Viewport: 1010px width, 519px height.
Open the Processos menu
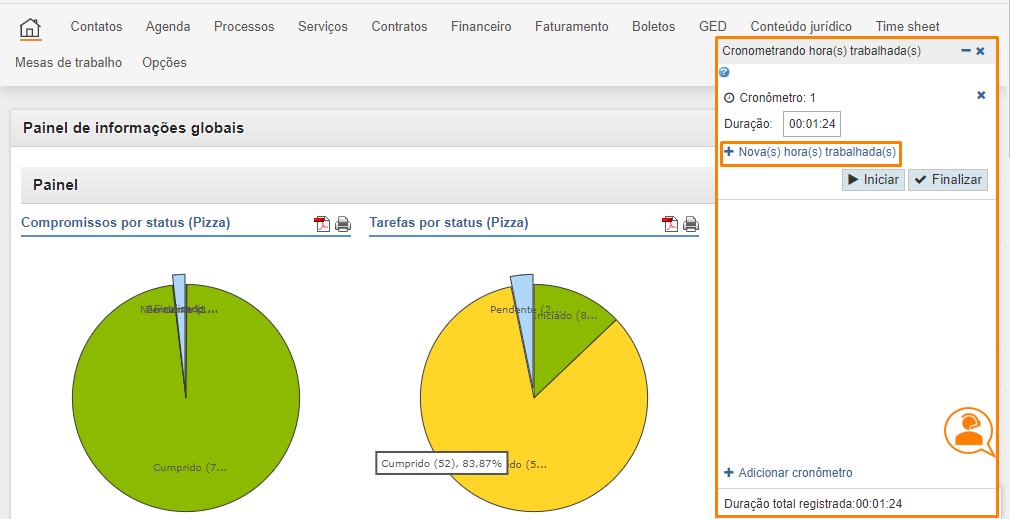point(244,27)
